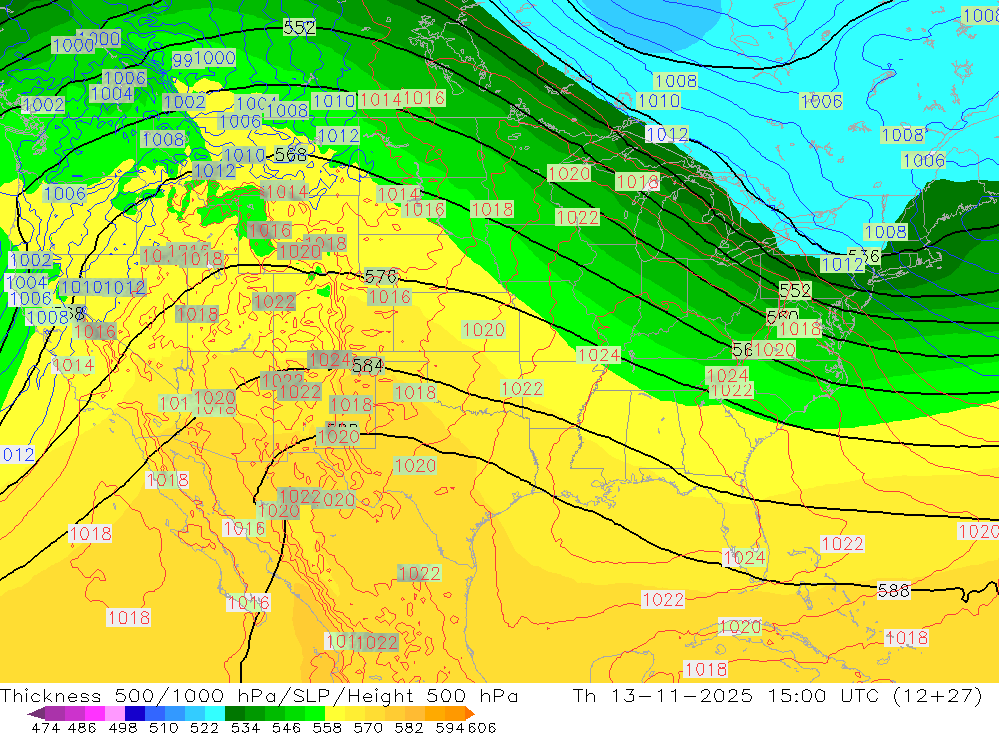Click the 588 height contour label
The height and width of the screenshot is (733, 1000).
coord(893,591)
